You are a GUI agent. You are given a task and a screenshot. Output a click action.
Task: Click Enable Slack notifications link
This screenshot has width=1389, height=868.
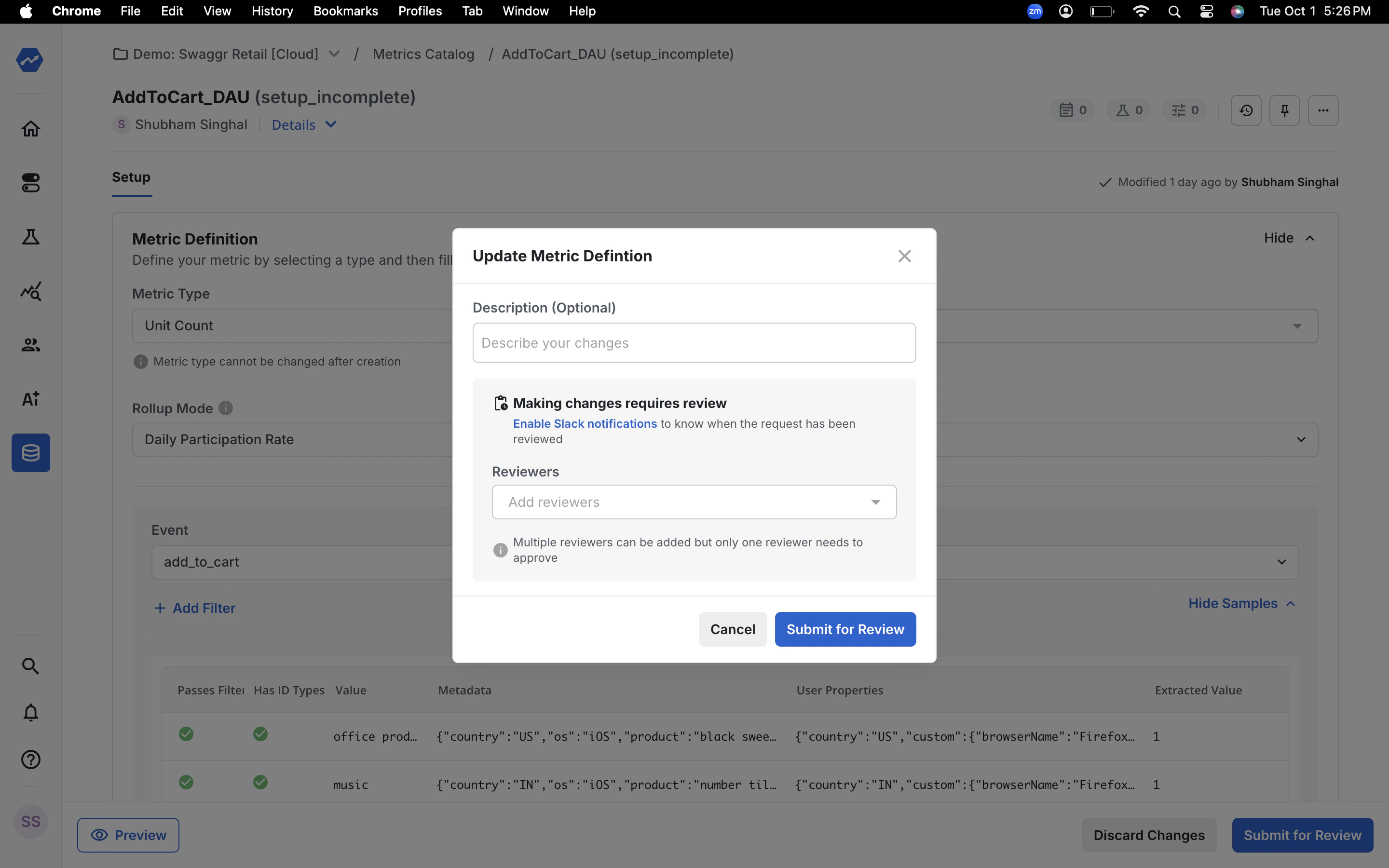[585, 424]
